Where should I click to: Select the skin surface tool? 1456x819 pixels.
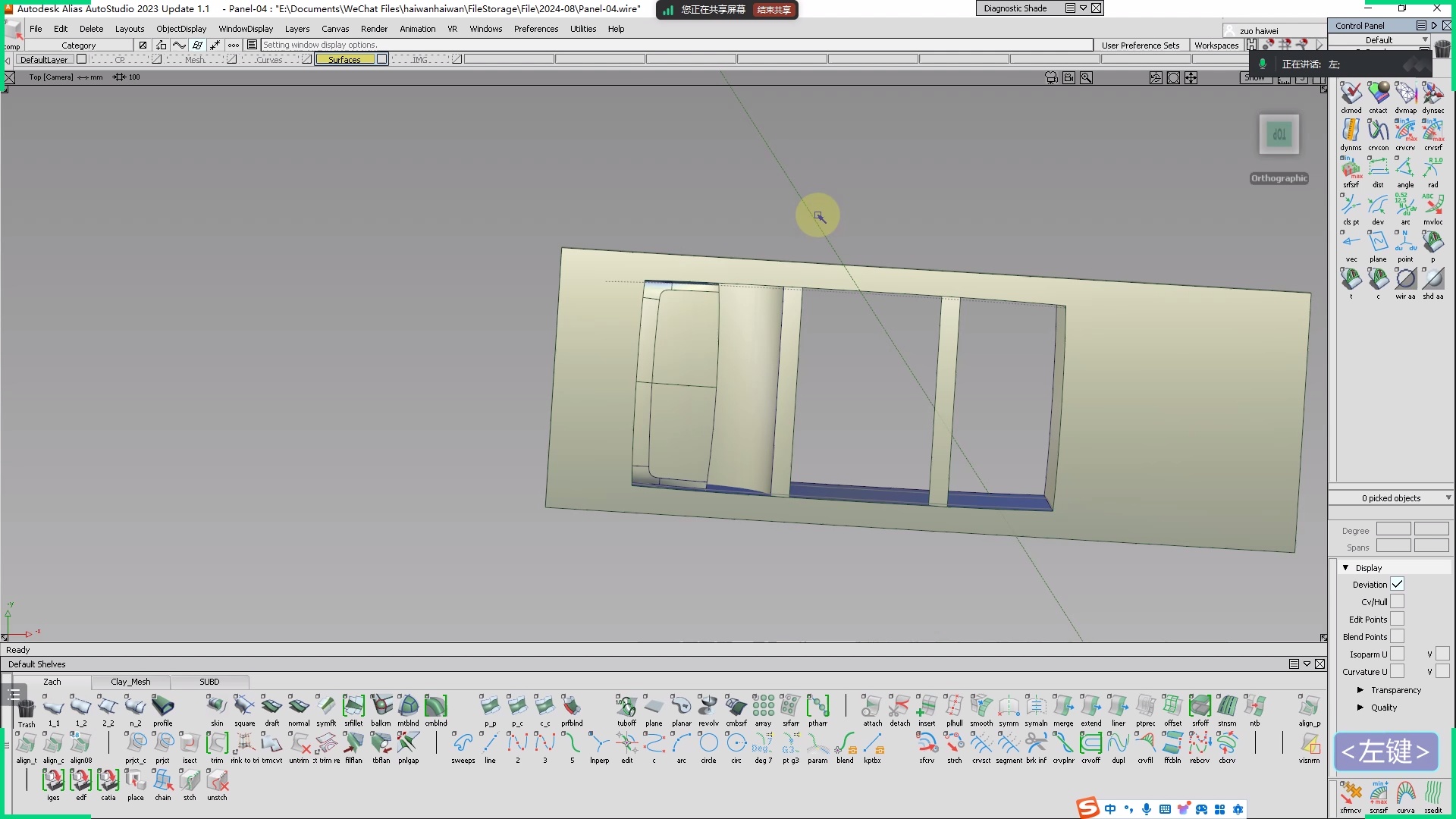tap(217, 707)
